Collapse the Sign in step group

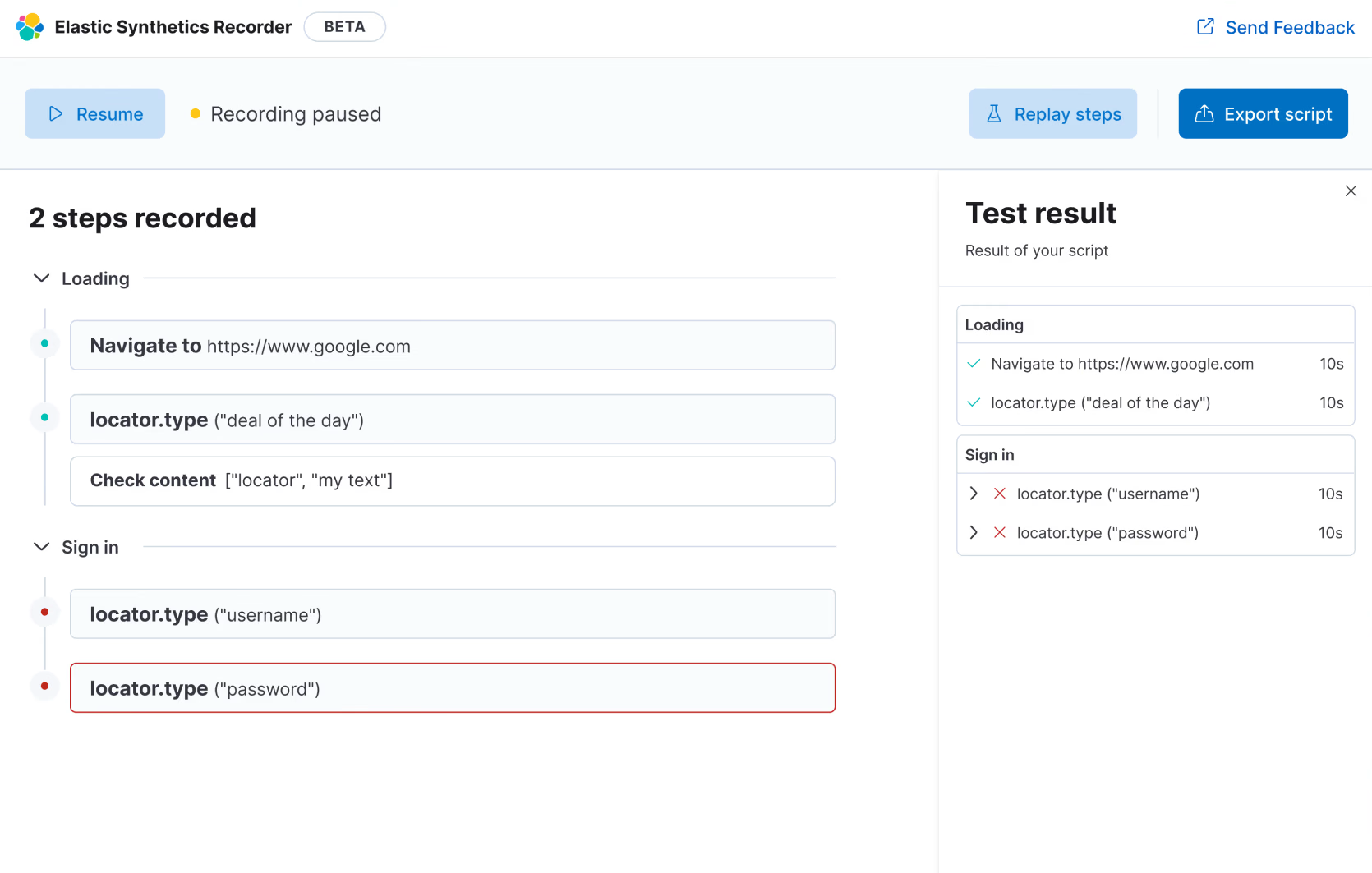(41, 547)
